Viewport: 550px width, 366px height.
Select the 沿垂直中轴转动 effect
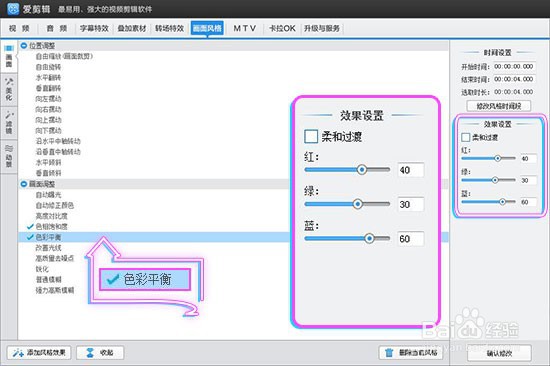[58, 152]
